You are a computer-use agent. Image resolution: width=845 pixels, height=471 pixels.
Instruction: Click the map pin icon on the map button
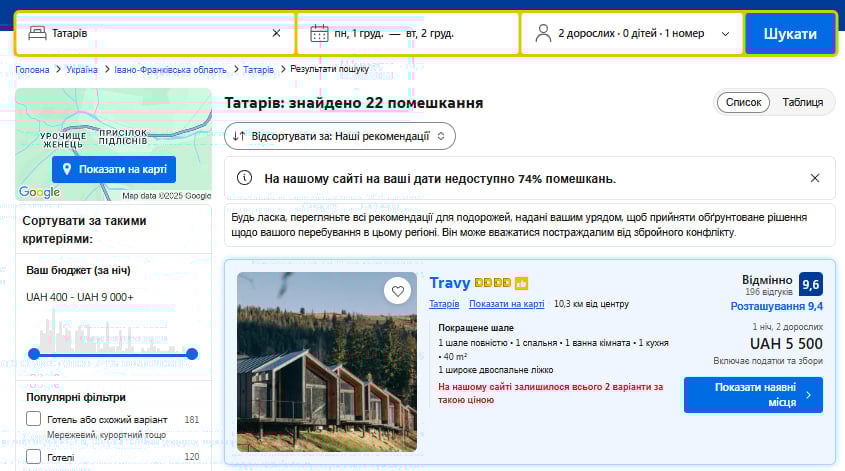(67, 169)
